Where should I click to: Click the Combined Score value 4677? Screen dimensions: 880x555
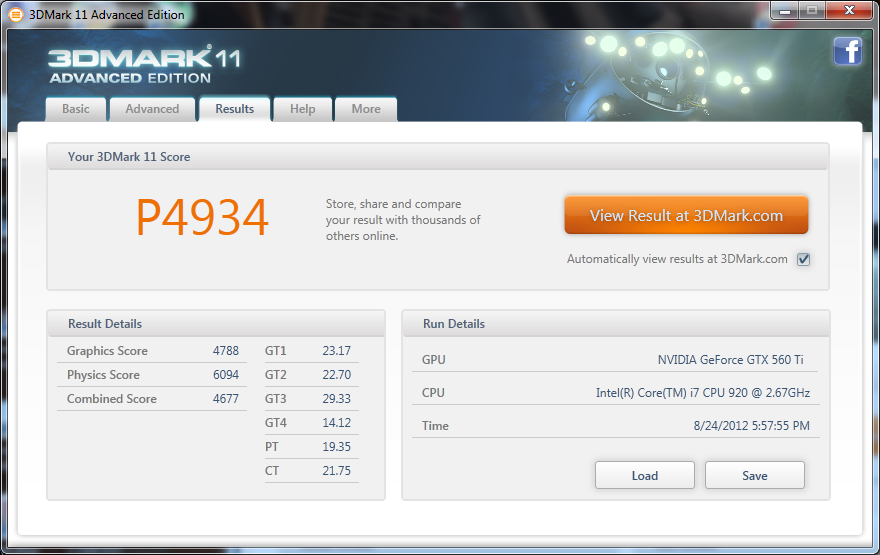point(226,399)
